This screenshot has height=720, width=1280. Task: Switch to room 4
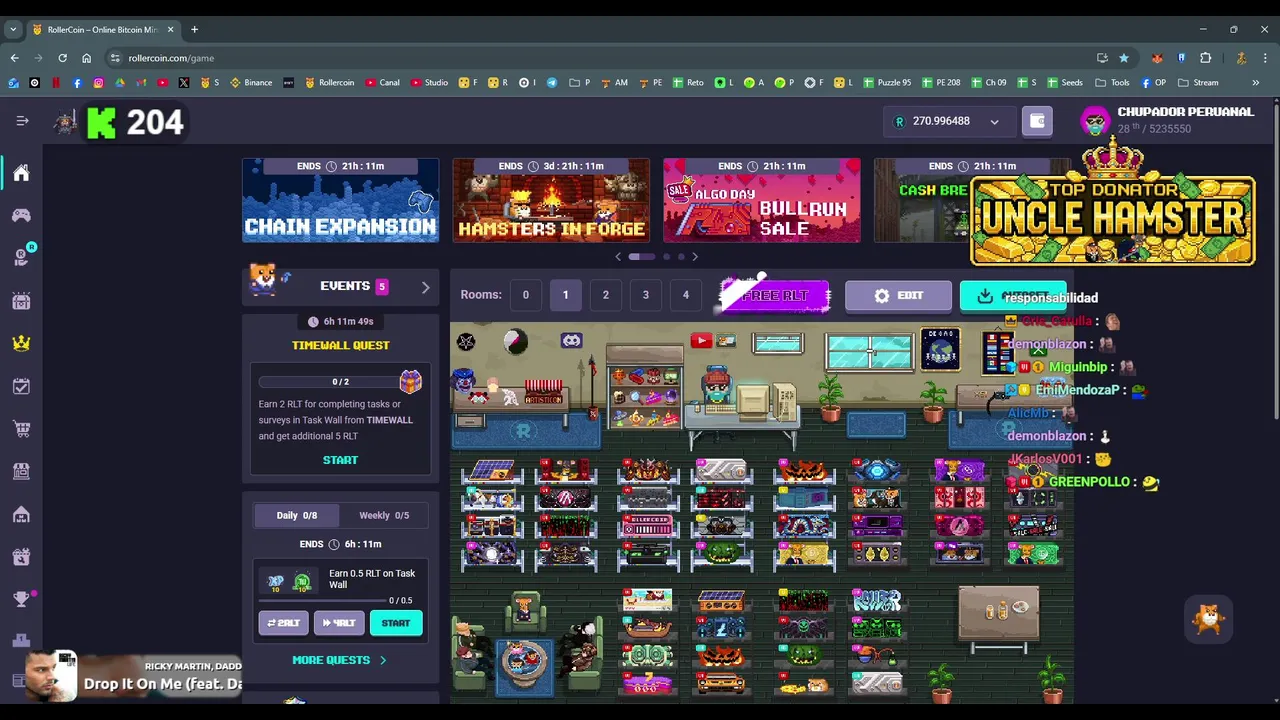pyautogui.click(x=685, y=295)
